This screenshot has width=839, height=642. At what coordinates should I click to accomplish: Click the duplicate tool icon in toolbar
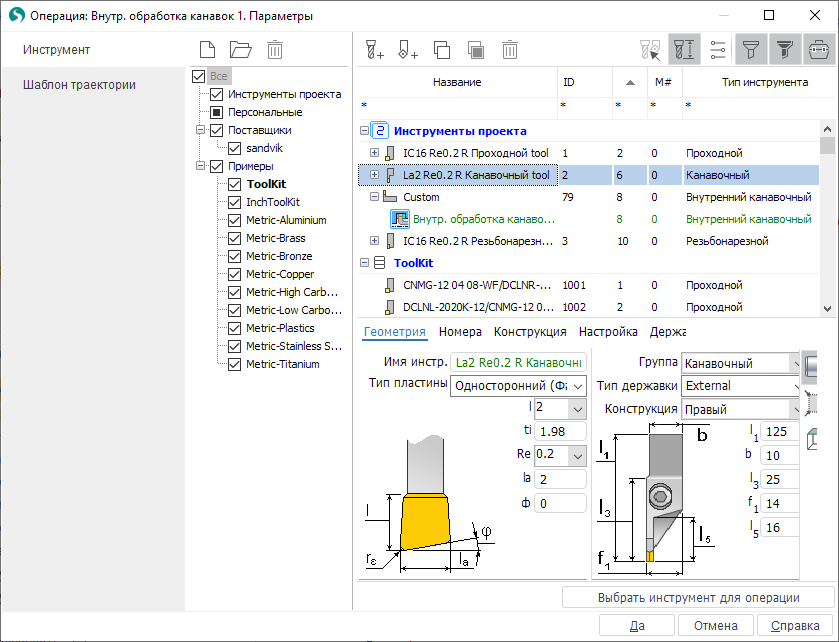(x=442, y=50)
